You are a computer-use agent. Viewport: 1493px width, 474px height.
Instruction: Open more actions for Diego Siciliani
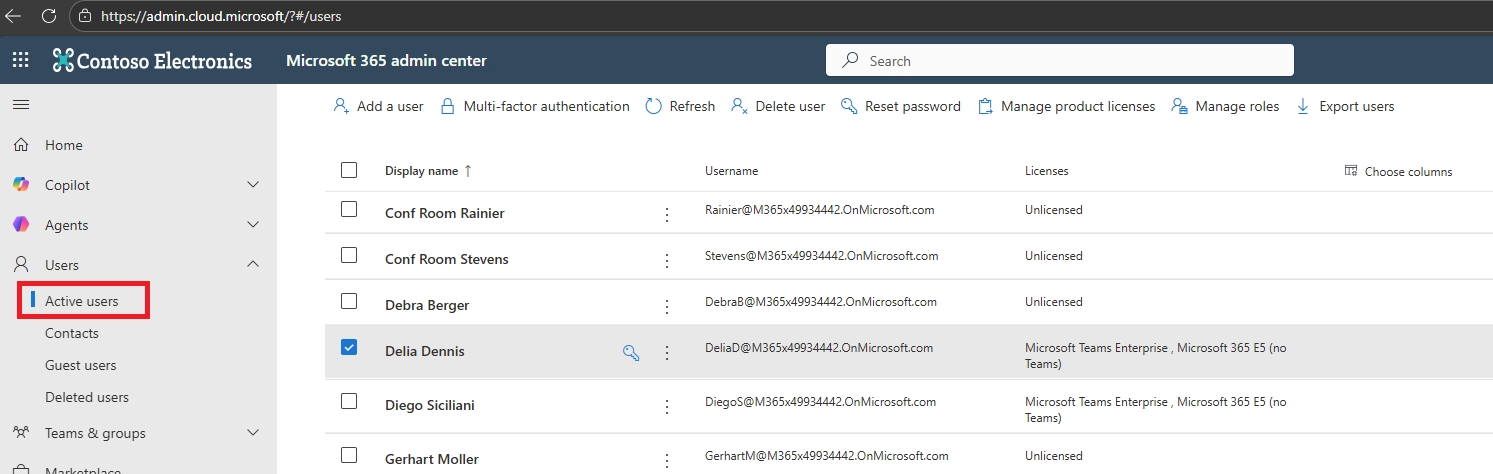point(667,406)
